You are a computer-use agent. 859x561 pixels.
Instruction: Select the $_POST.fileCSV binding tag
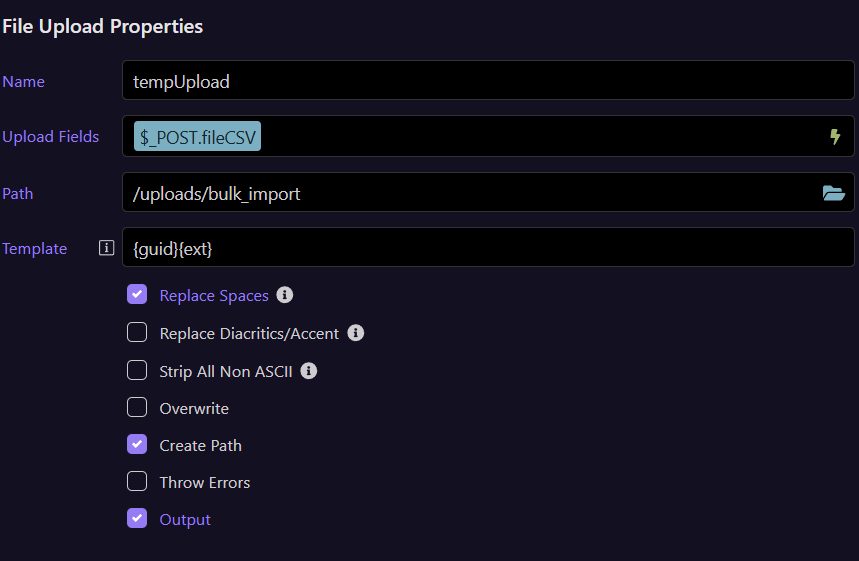[197, 137]
